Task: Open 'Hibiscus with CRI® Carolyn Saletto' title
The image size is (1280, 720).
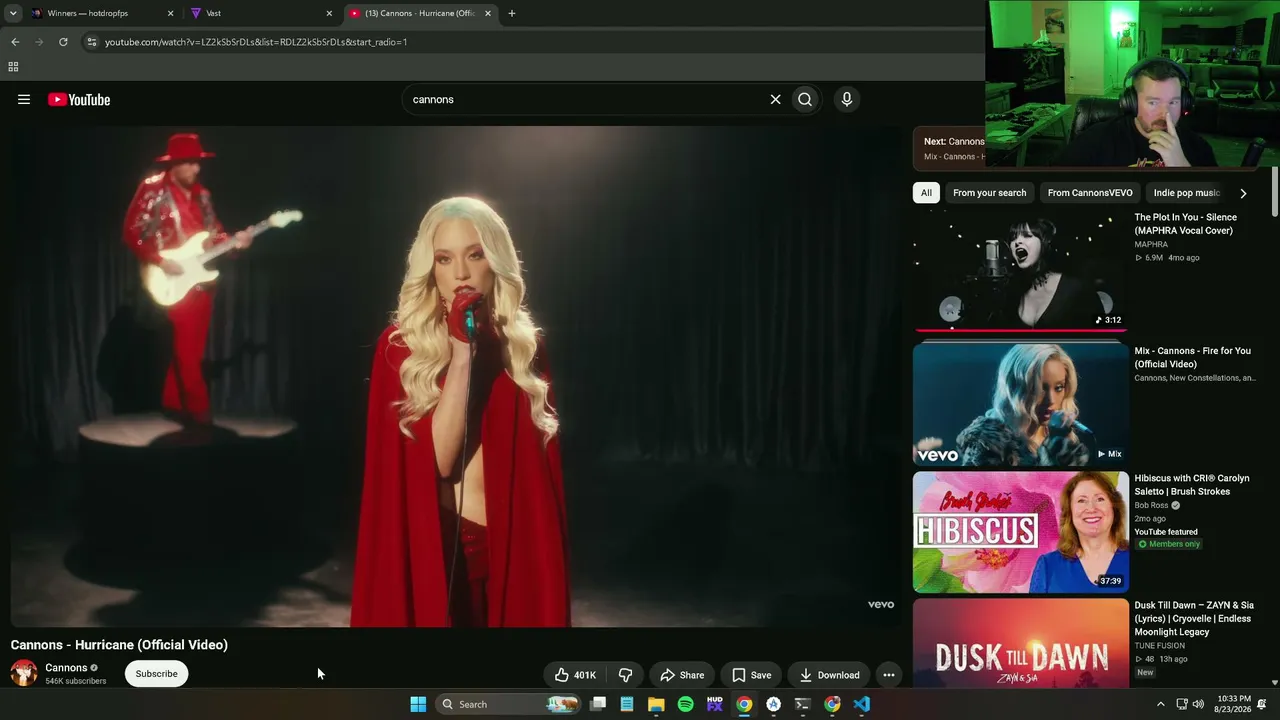Action: tap(1191, 485)
